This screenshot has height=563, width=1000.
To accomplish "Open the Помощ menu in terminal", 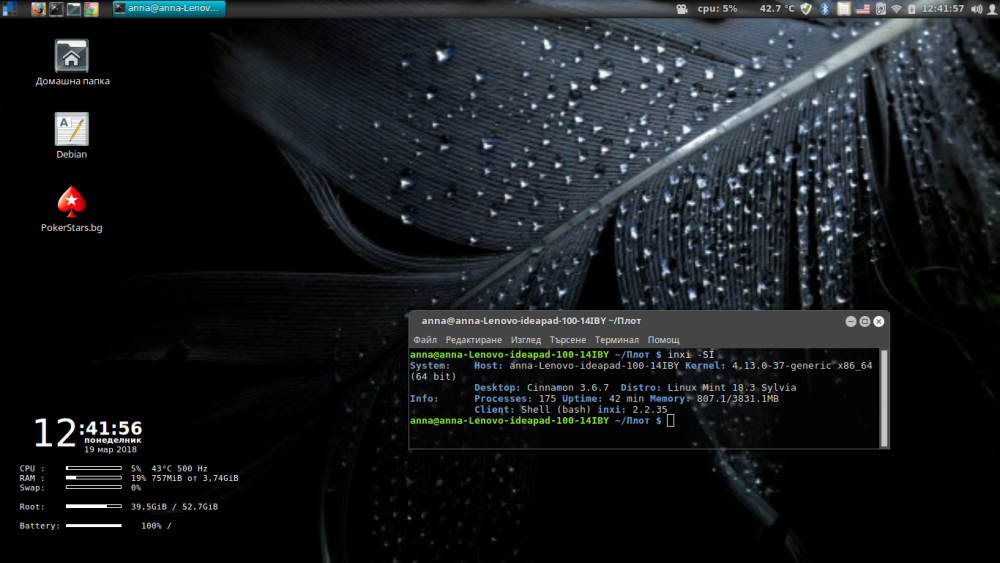I will pyautogui.click(x=663, y=340).
